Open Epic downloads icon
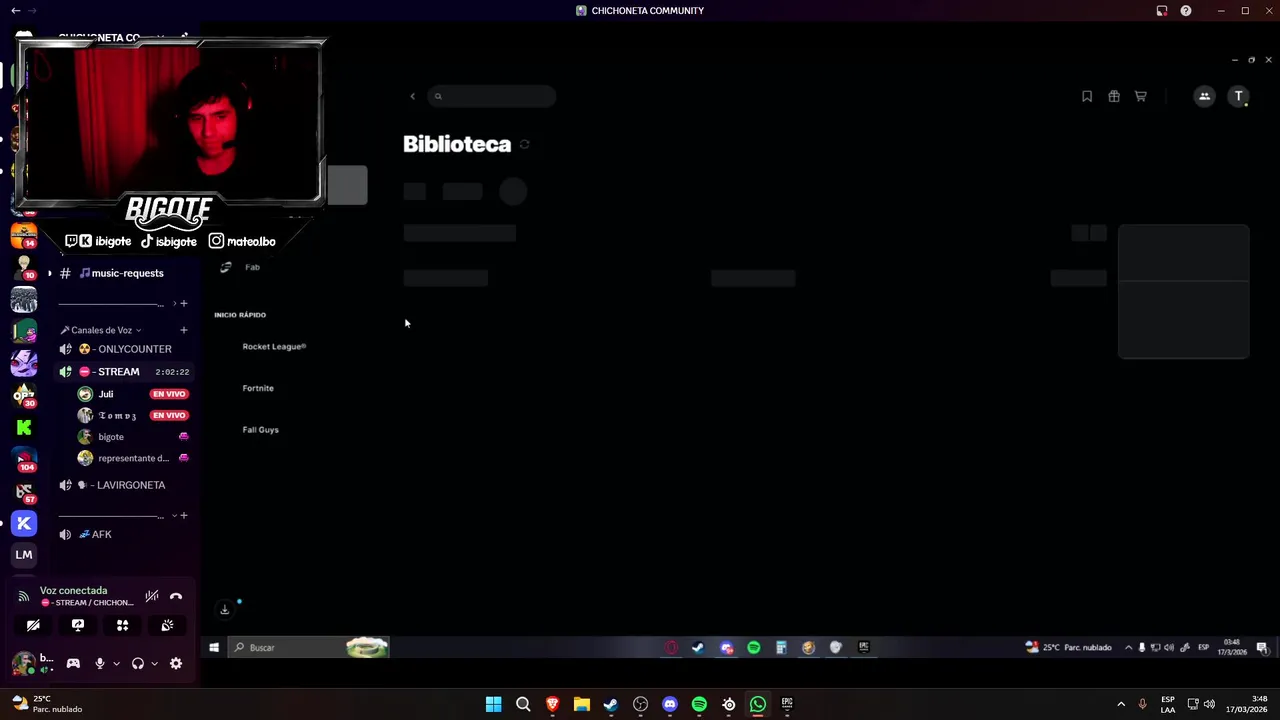This screenshot has height=720, width=1280. (x=225, y=609)
